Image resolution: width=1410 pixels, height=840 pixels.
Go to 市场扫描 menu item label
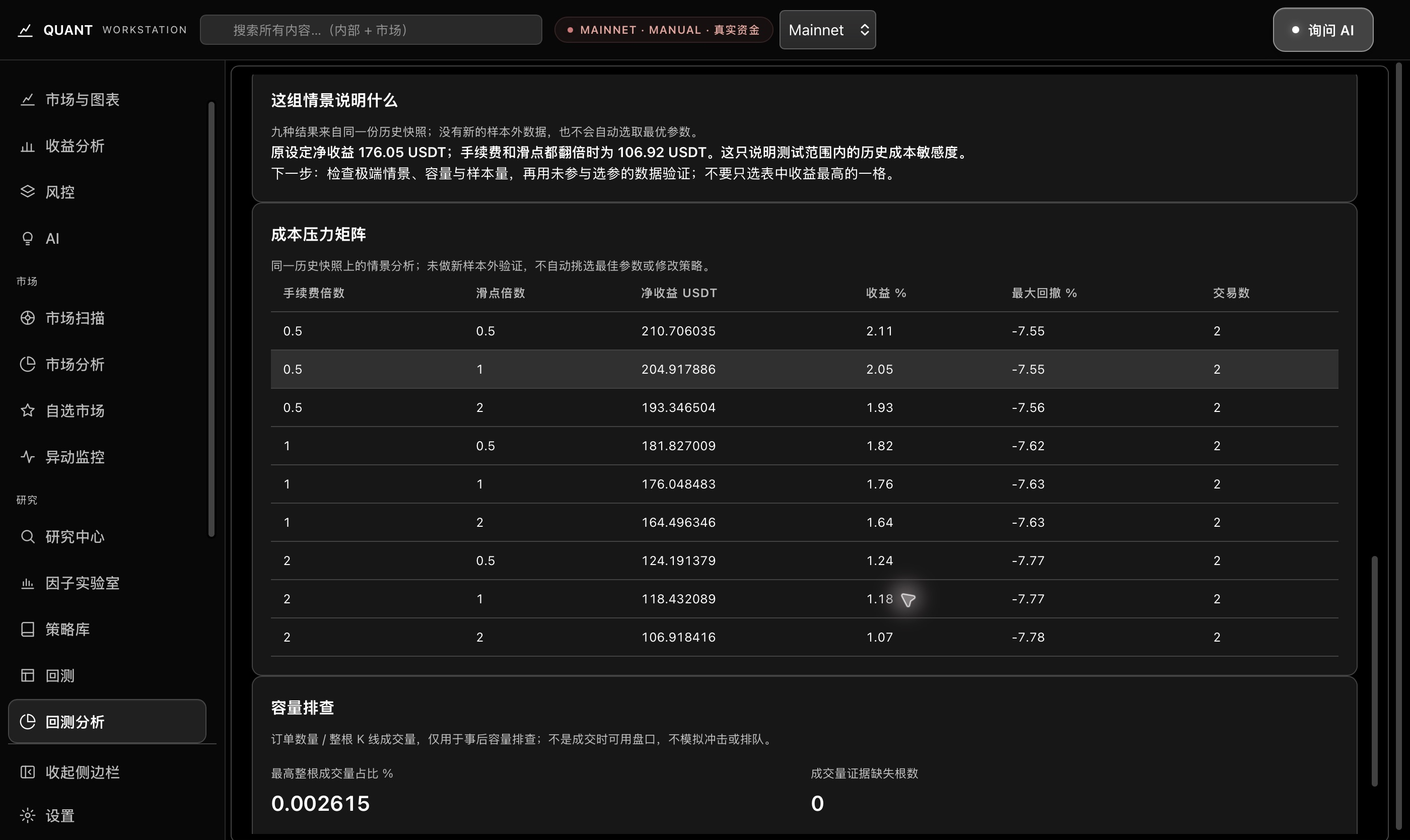[x=75, y=318]
